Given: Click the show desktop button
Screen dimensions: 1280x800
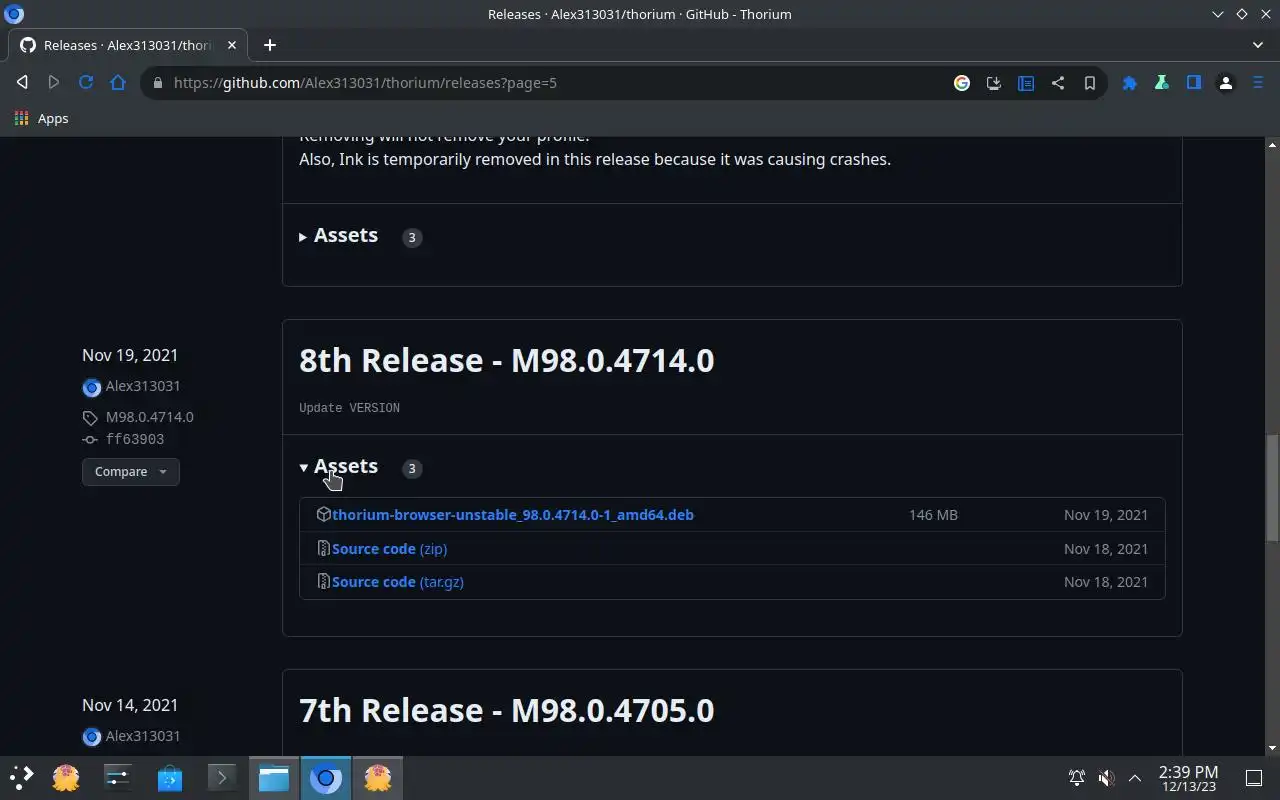Looking at the screenshot, I should click(x=1254, y=778).
